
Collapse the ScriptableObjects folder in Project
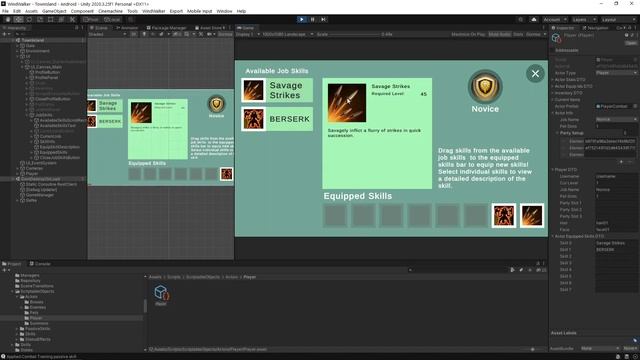[x=13, y=291]
